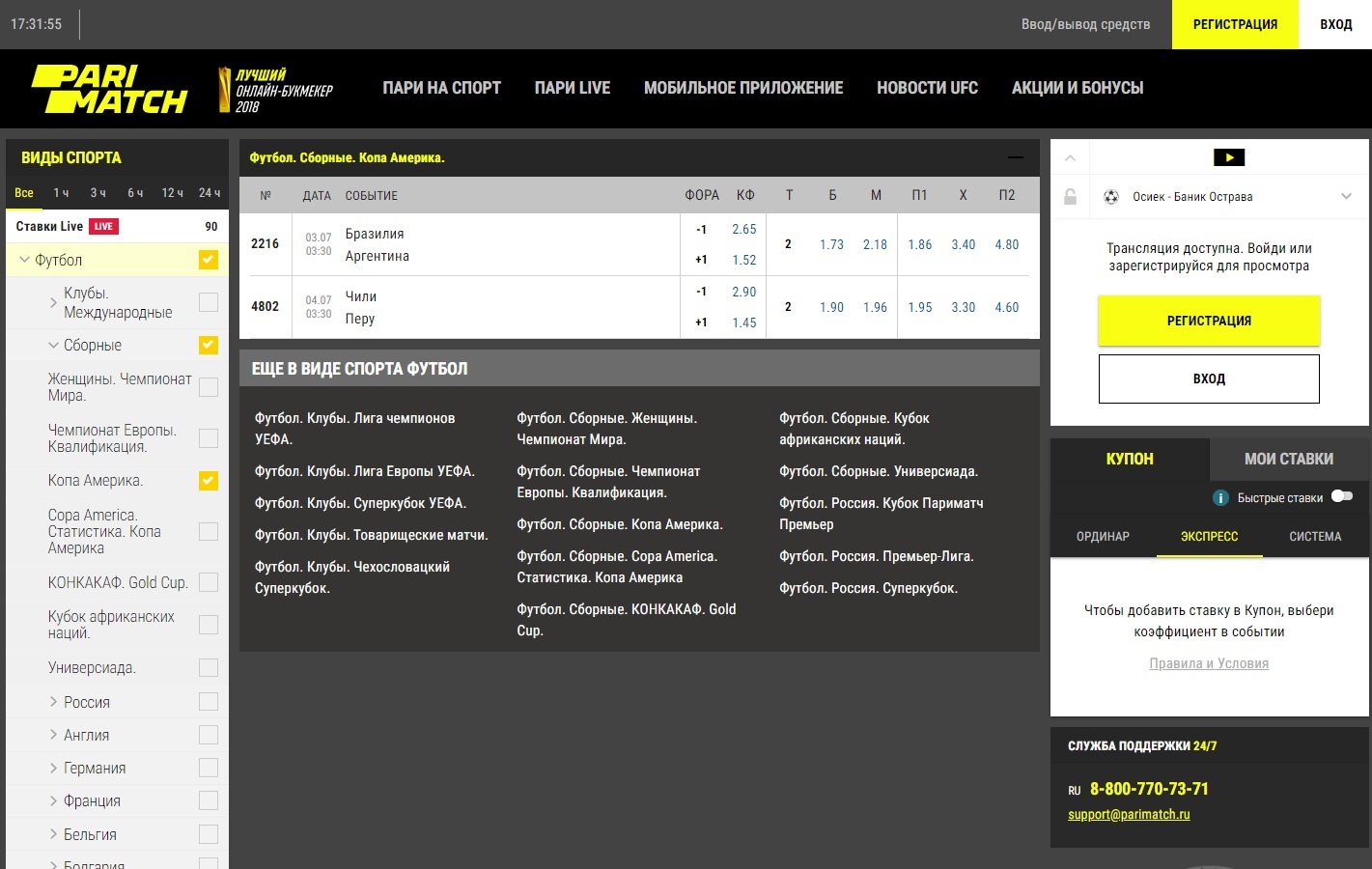Check the Универсиада checkbox
The width and height of the screenshot is (1372, 869).
pos(209,667)
